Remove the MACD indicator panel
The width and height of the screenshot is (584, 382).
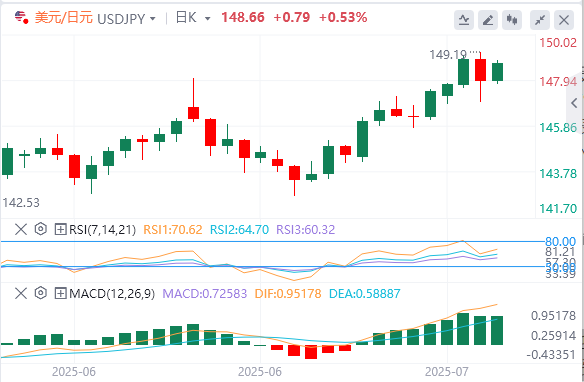(21, 293)
